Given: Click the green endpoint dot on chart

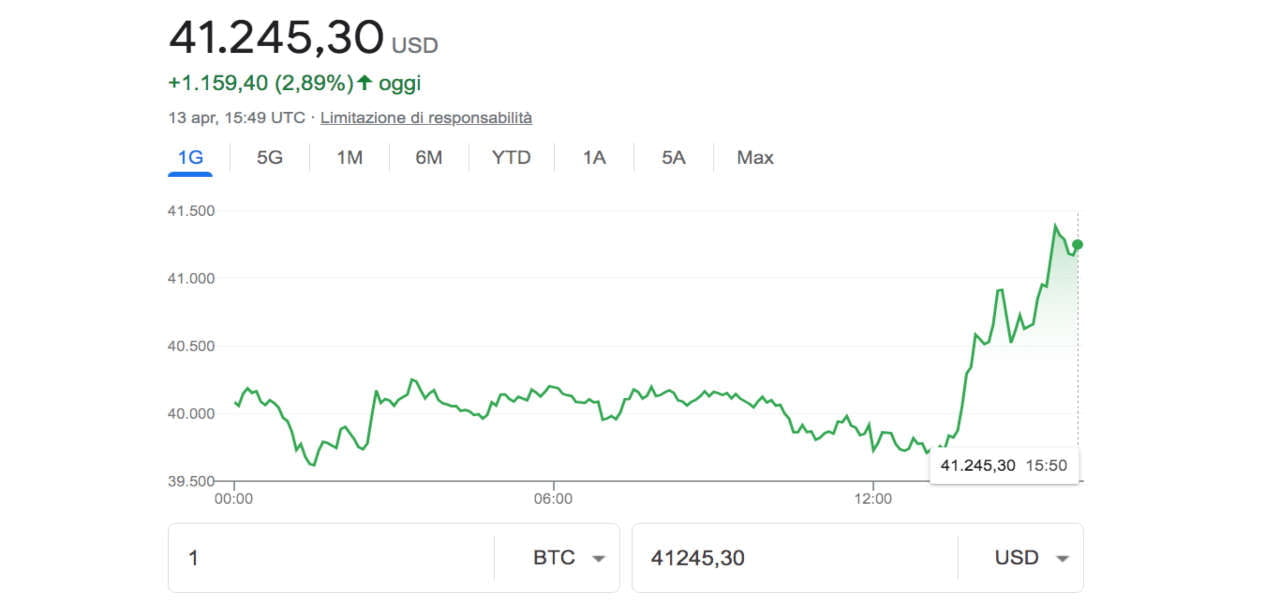Looking at the screenshot, I should [x=1077, y=245].
